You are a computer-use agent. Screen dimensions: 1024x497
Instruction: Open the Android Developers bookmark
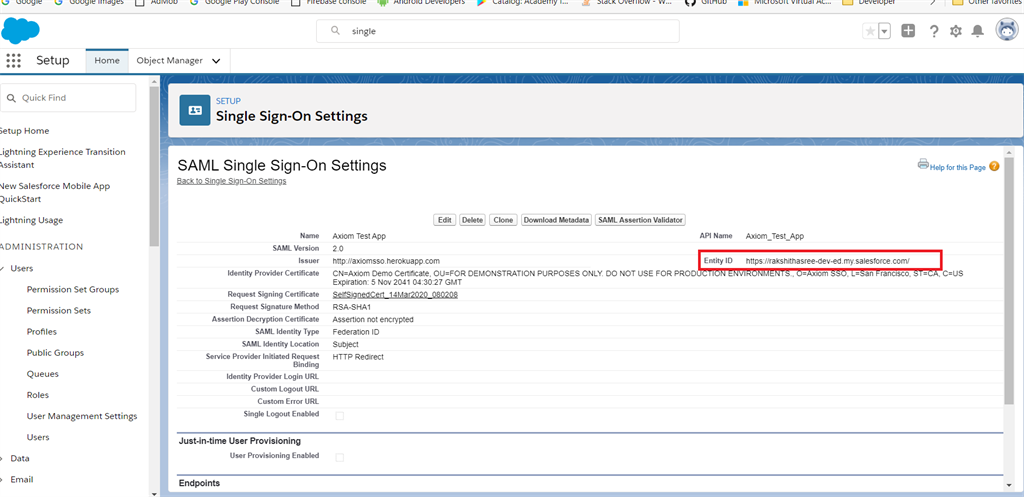421,3
